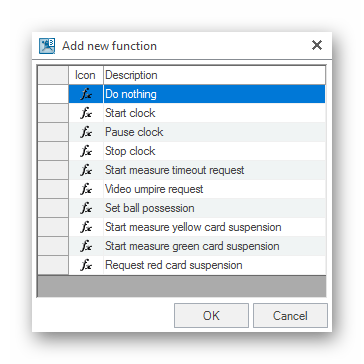Click the dialog's app icon in title bar
This screenshot has width=364, height=364.
[47, 46]
